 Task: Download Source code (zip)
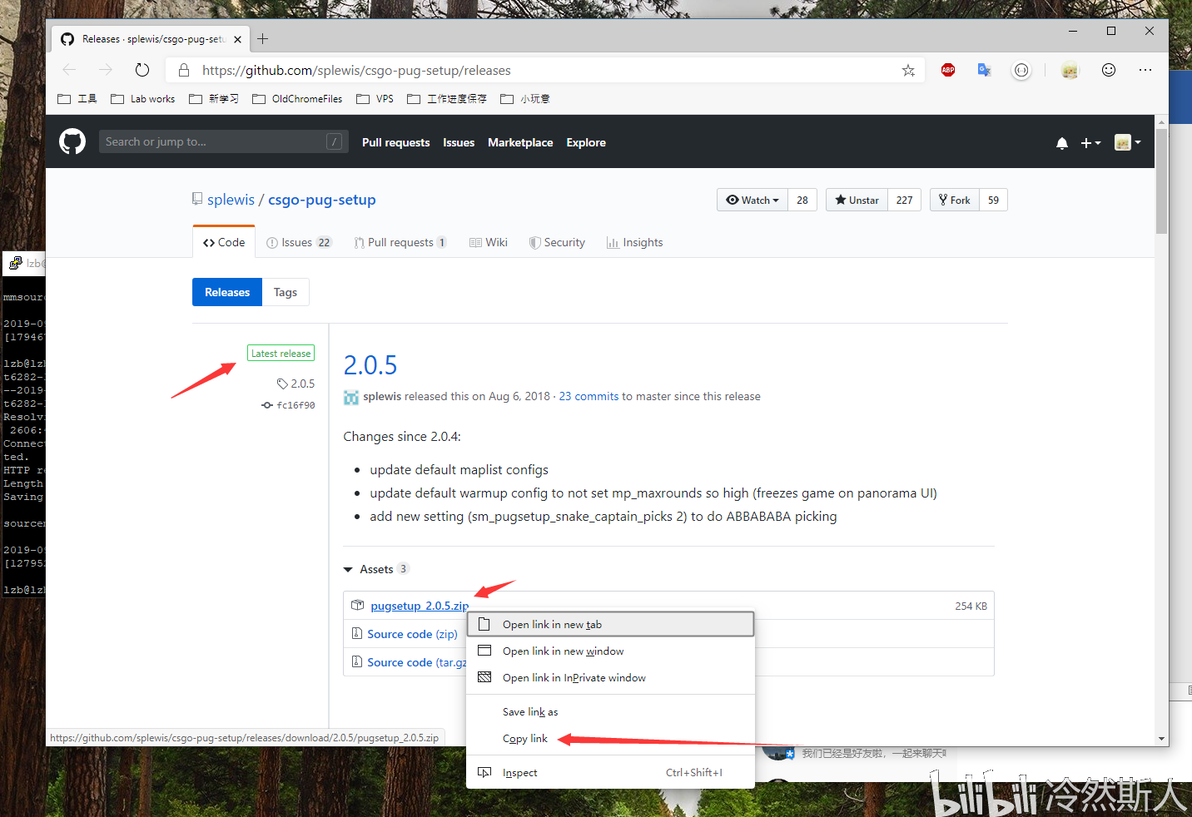click(x=412, y=634)
